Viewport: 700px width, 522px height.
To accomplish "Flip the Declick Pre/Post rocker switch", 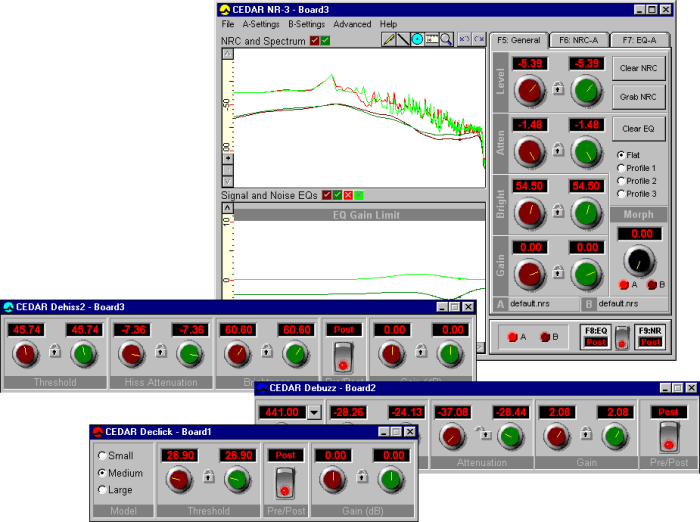I will coord(285,482).
